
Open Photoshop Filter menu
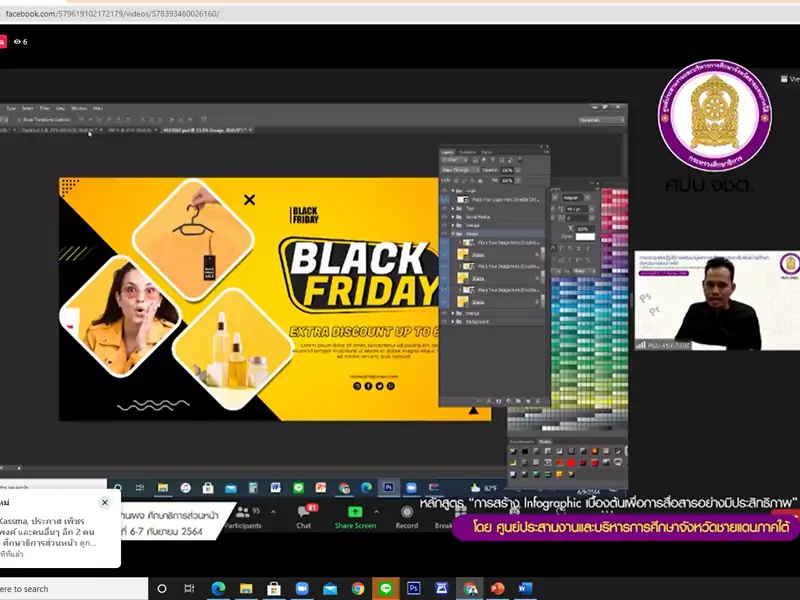coord(45,108)
